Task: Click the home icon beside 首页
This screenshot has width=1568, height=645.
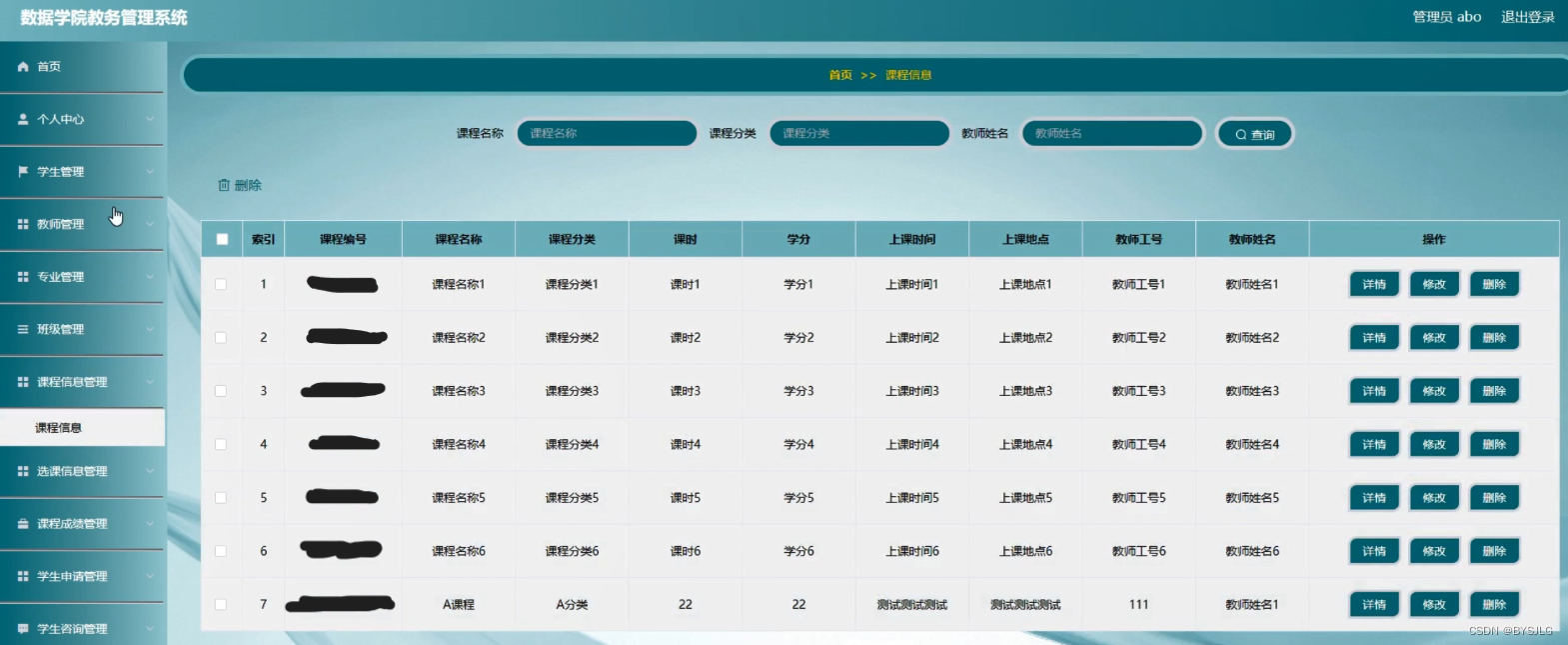Action: 23,67
